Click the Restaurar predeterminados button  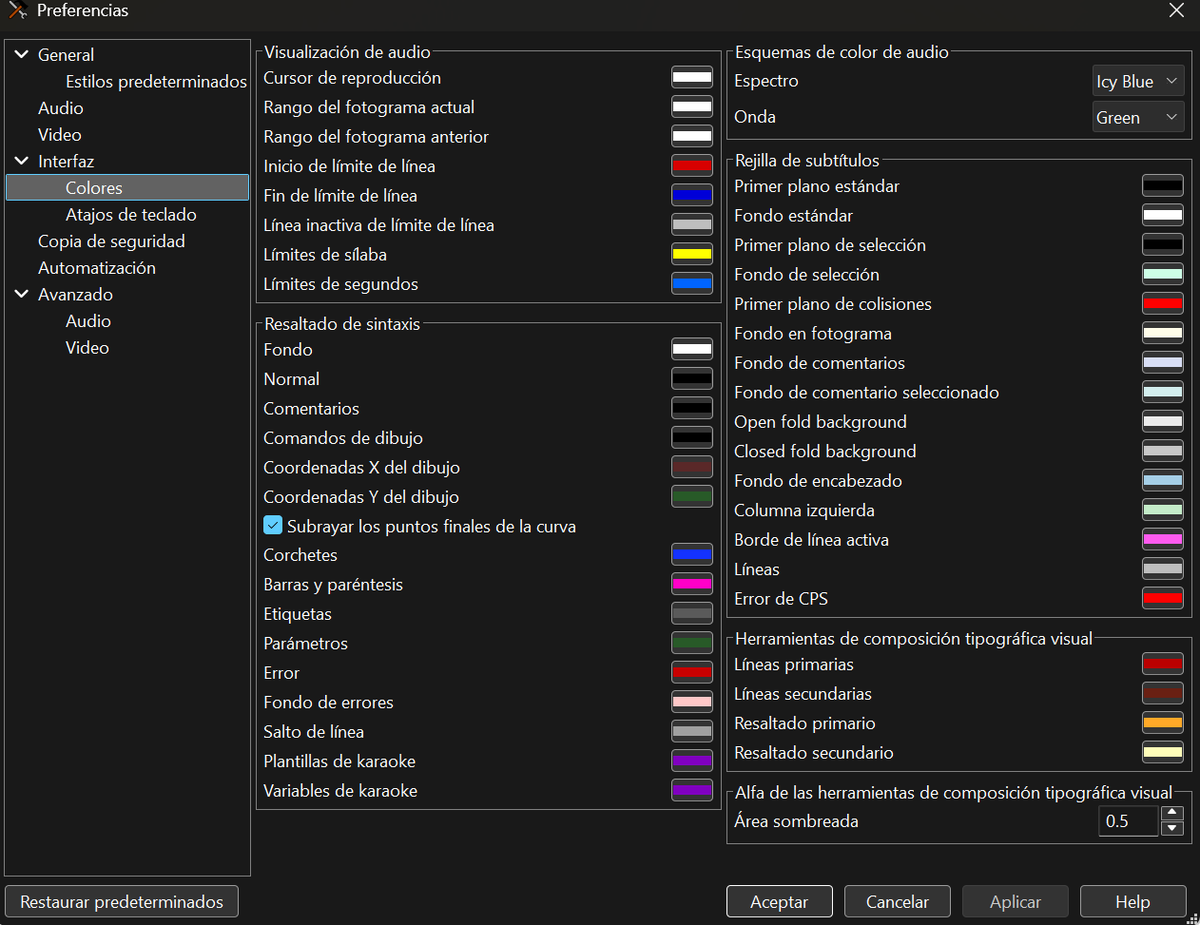coord(122,902)
